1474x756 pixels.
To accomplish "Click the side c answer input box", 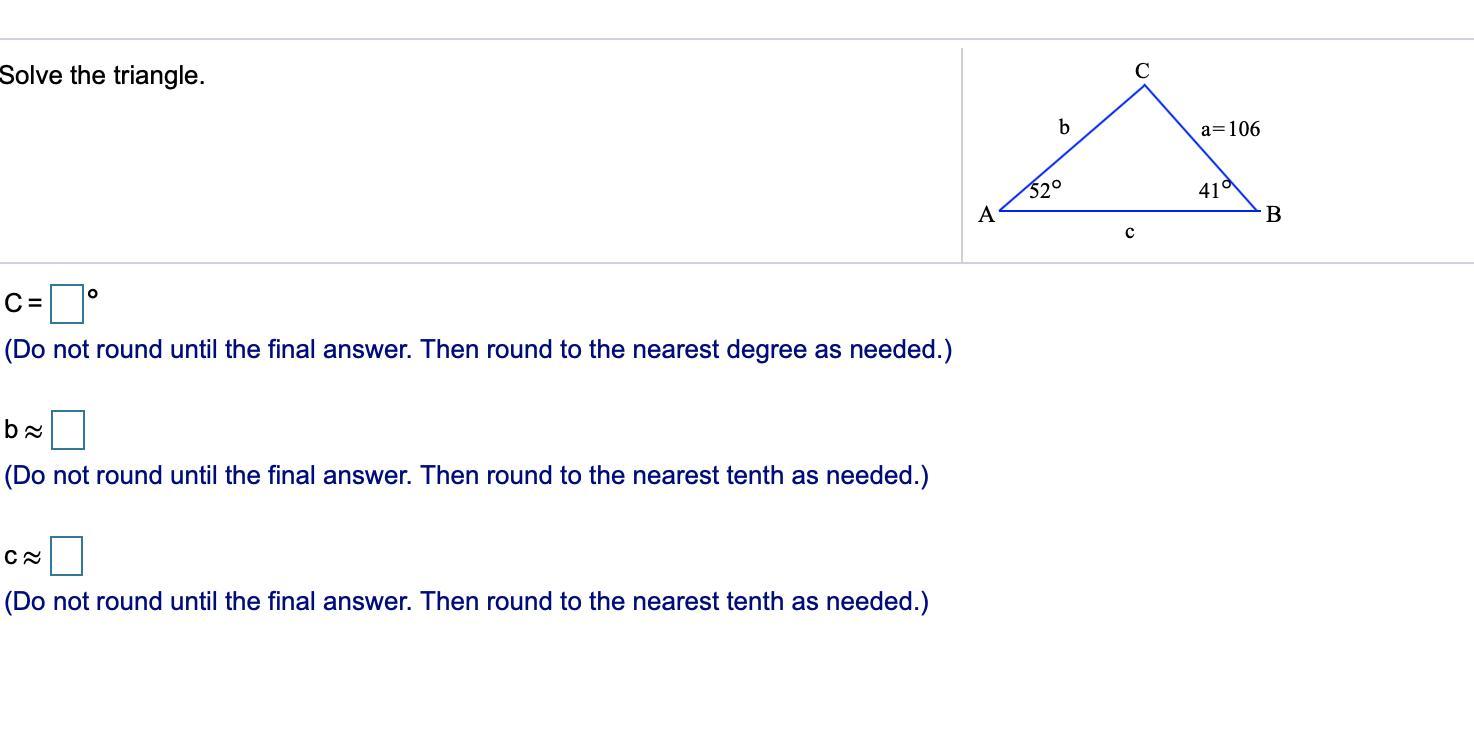I will pos(66,556).
